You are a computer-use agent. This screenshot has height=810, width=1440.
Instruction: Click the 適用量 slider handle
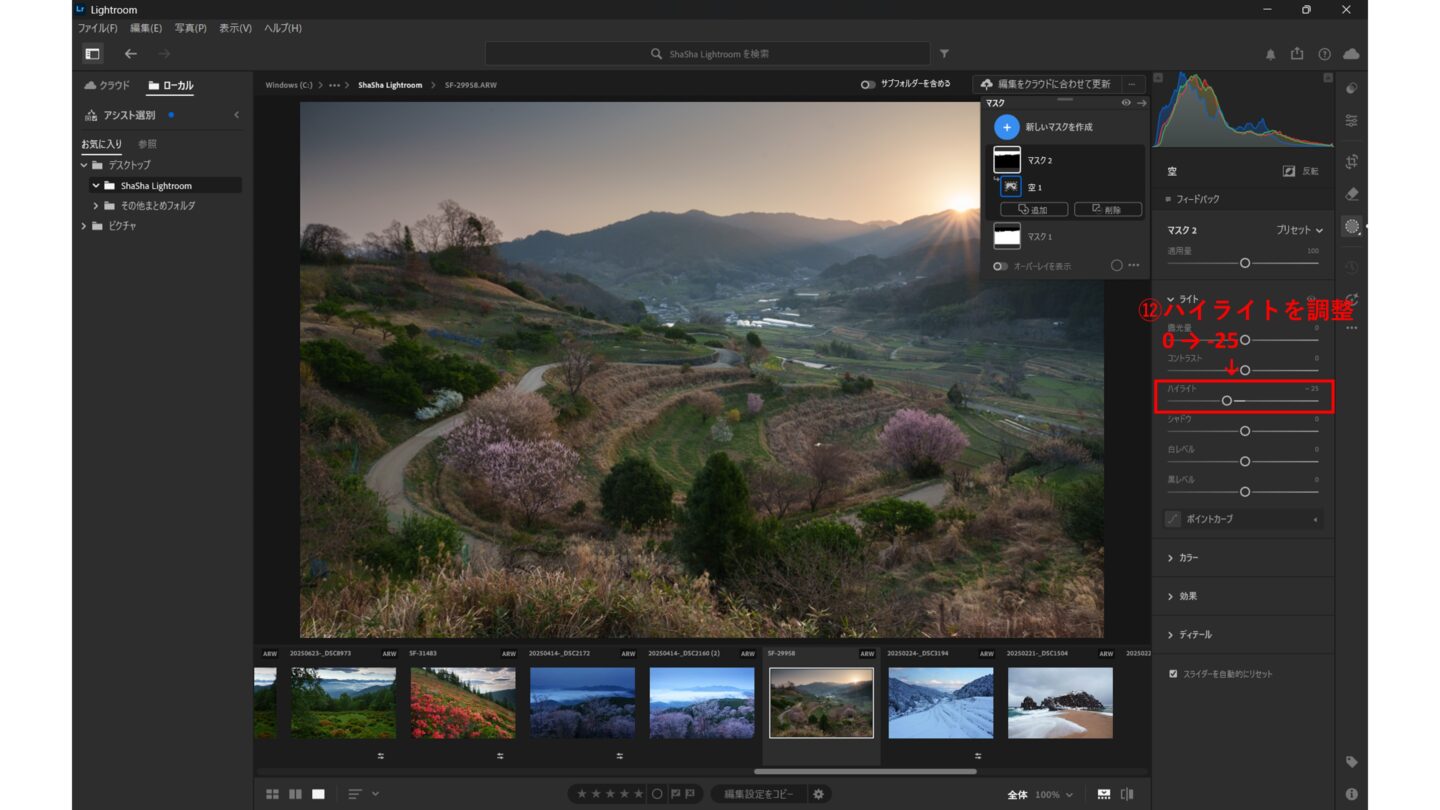click(x=1245, y=263)
